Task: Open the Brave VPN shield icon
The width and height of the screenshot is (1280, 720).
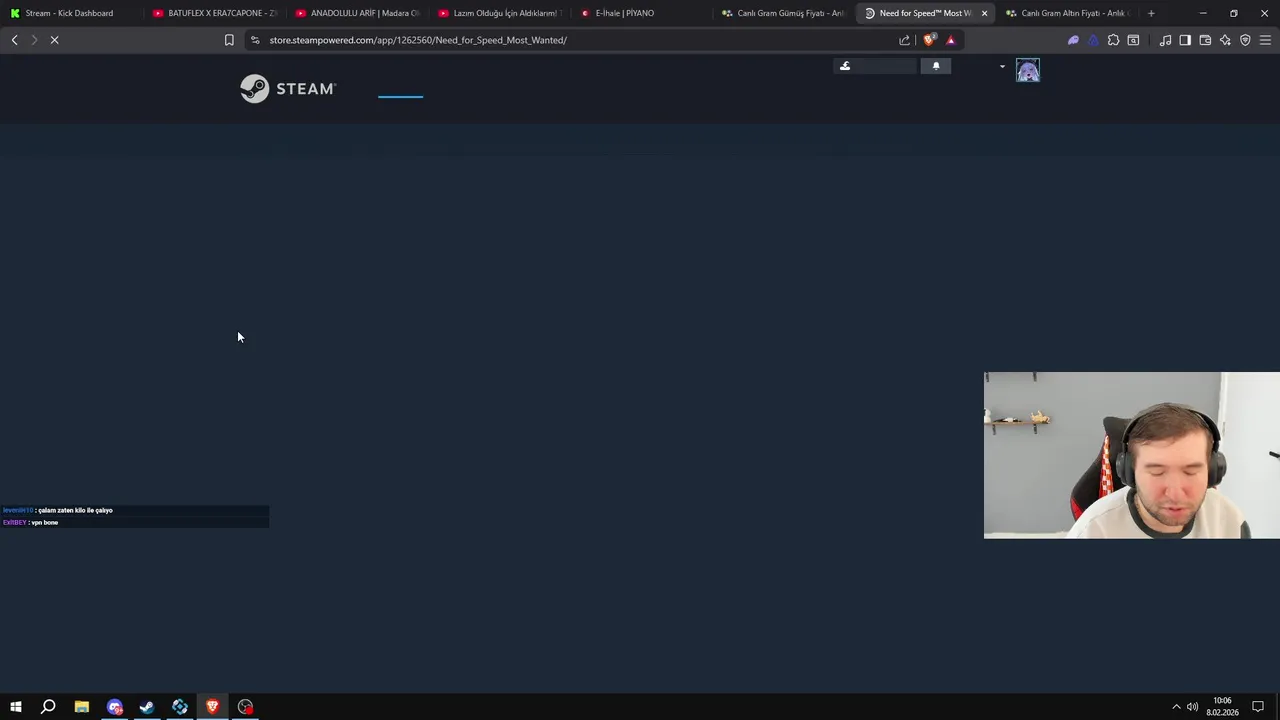Action: 1245,40
